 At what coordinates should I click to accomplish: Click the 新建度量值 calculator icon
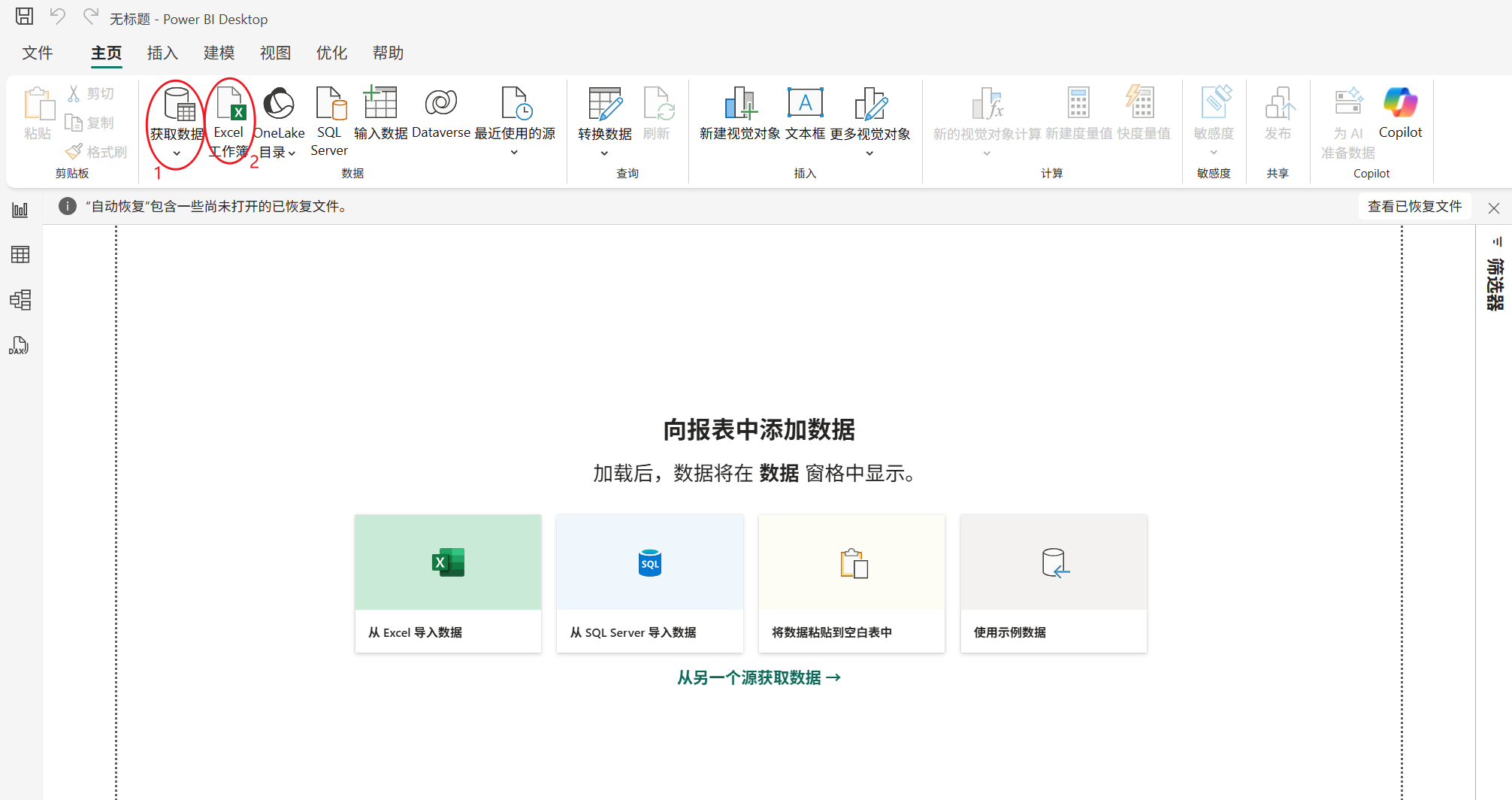pyautogui.click(x=1078, y=103)
